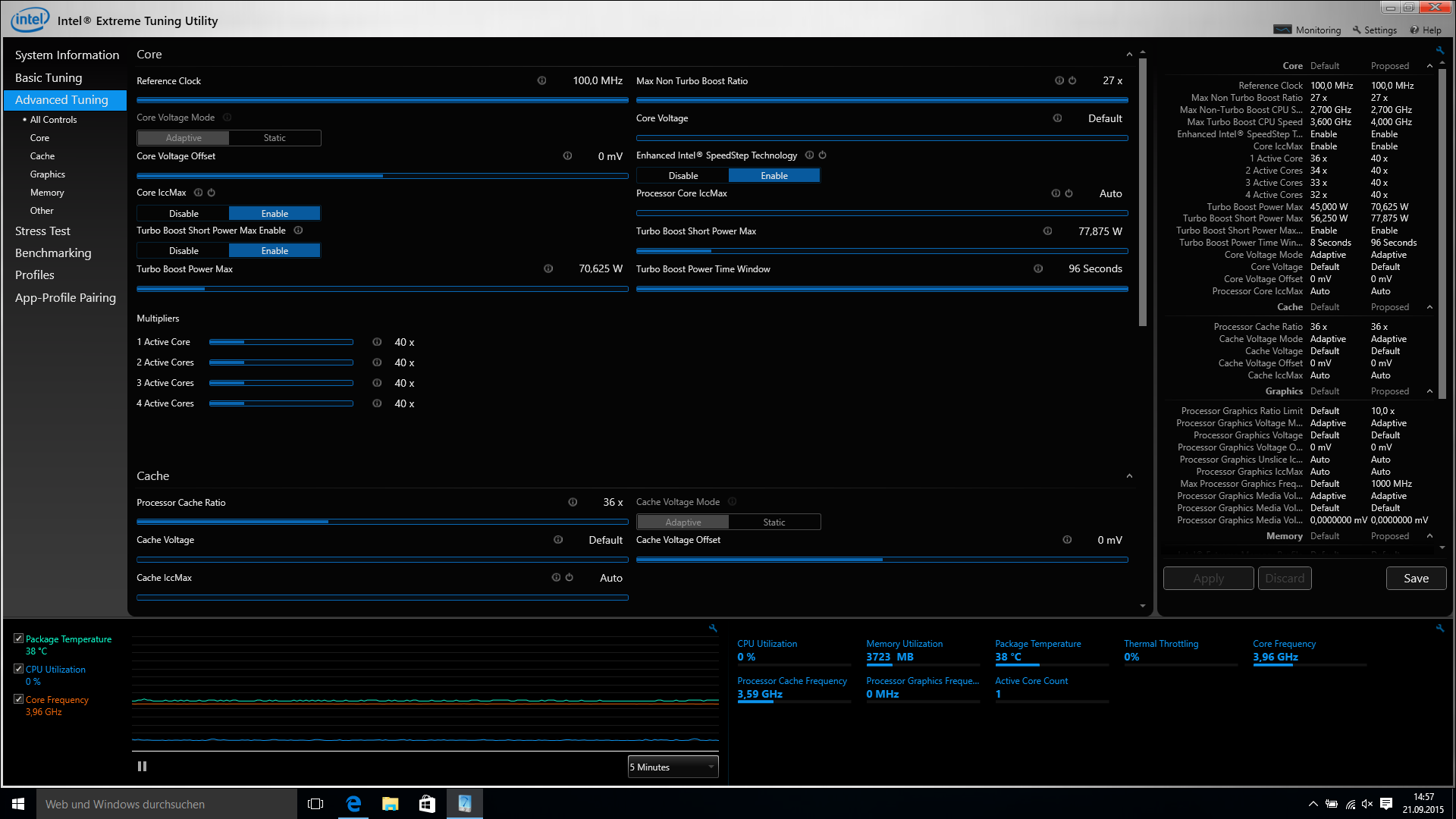Click info icon beside Reference Clock

541,80
